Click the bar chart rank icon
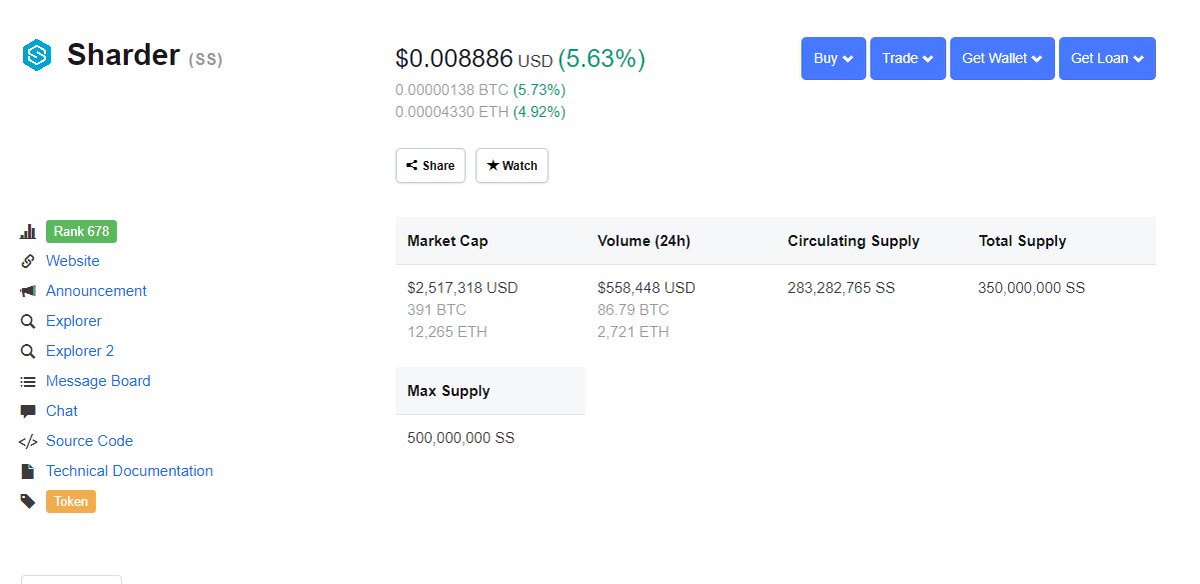 [x=28, y=232]
